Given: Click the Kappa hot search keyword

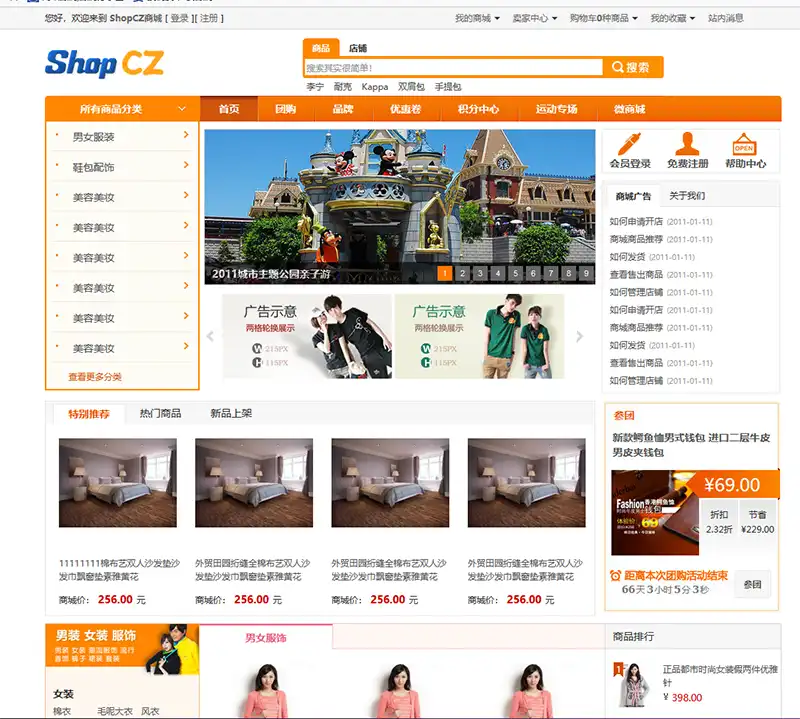Looking at the screenshot, I should click(x=375, y=87).
